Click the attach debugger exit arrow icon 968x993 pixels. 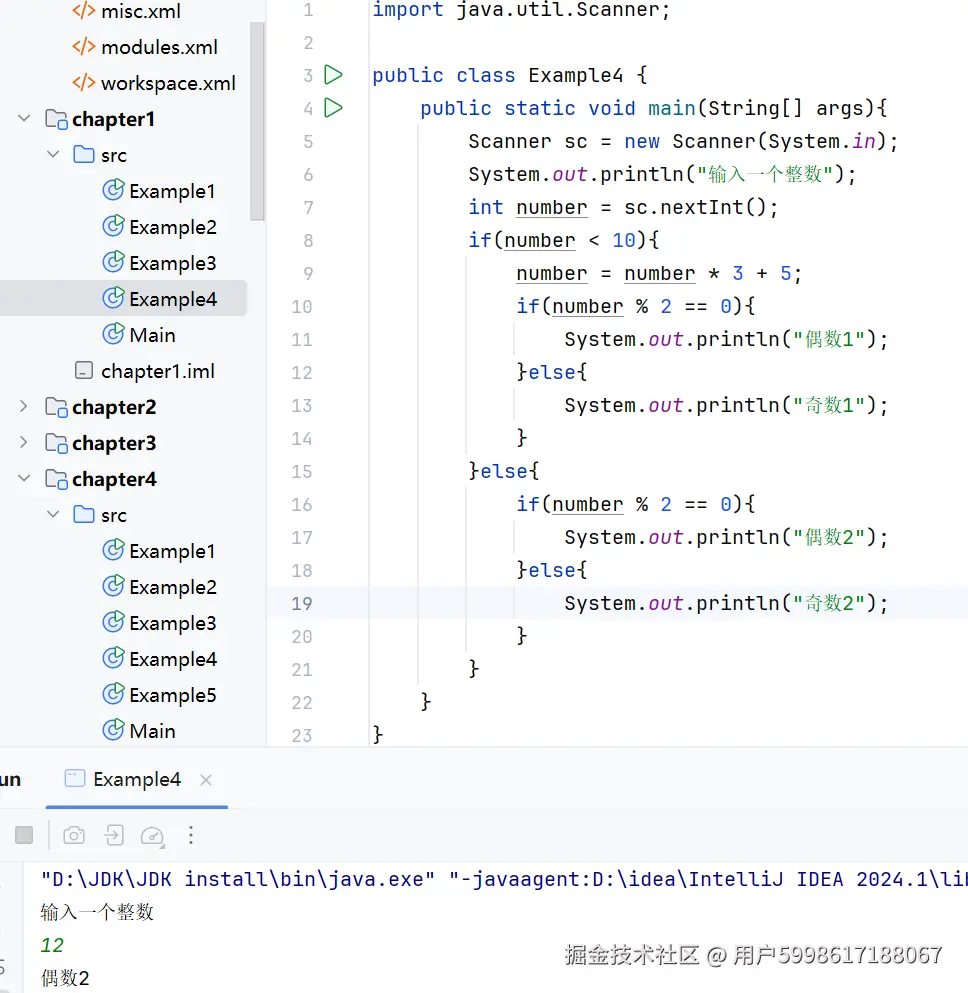click(x=114, y=835)
